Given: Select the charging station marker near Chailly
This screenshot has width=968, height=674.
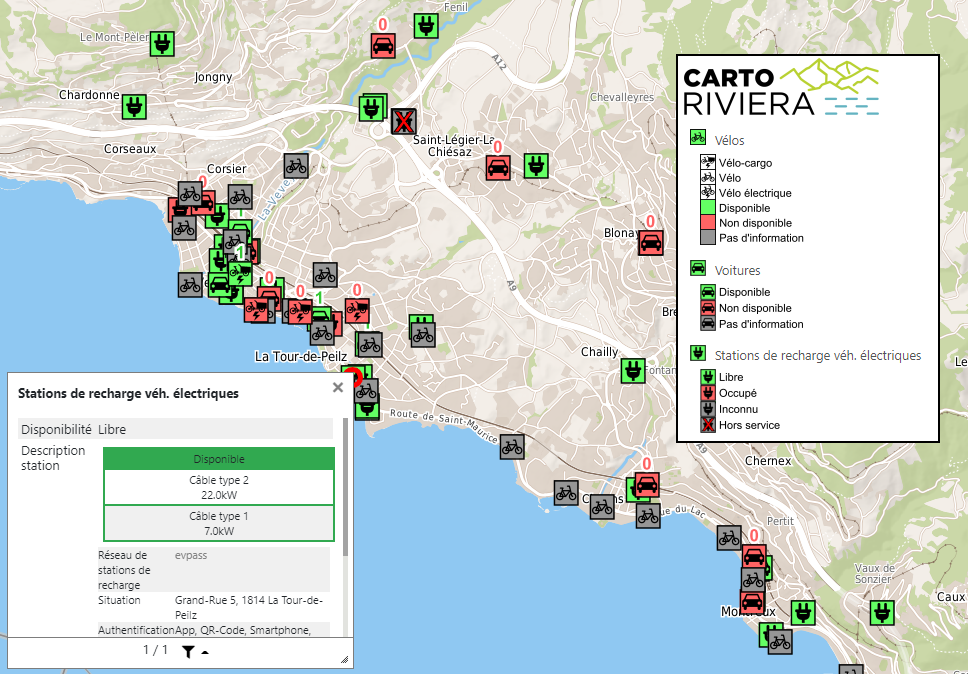Looking at the screenshot, I should 632,370.
